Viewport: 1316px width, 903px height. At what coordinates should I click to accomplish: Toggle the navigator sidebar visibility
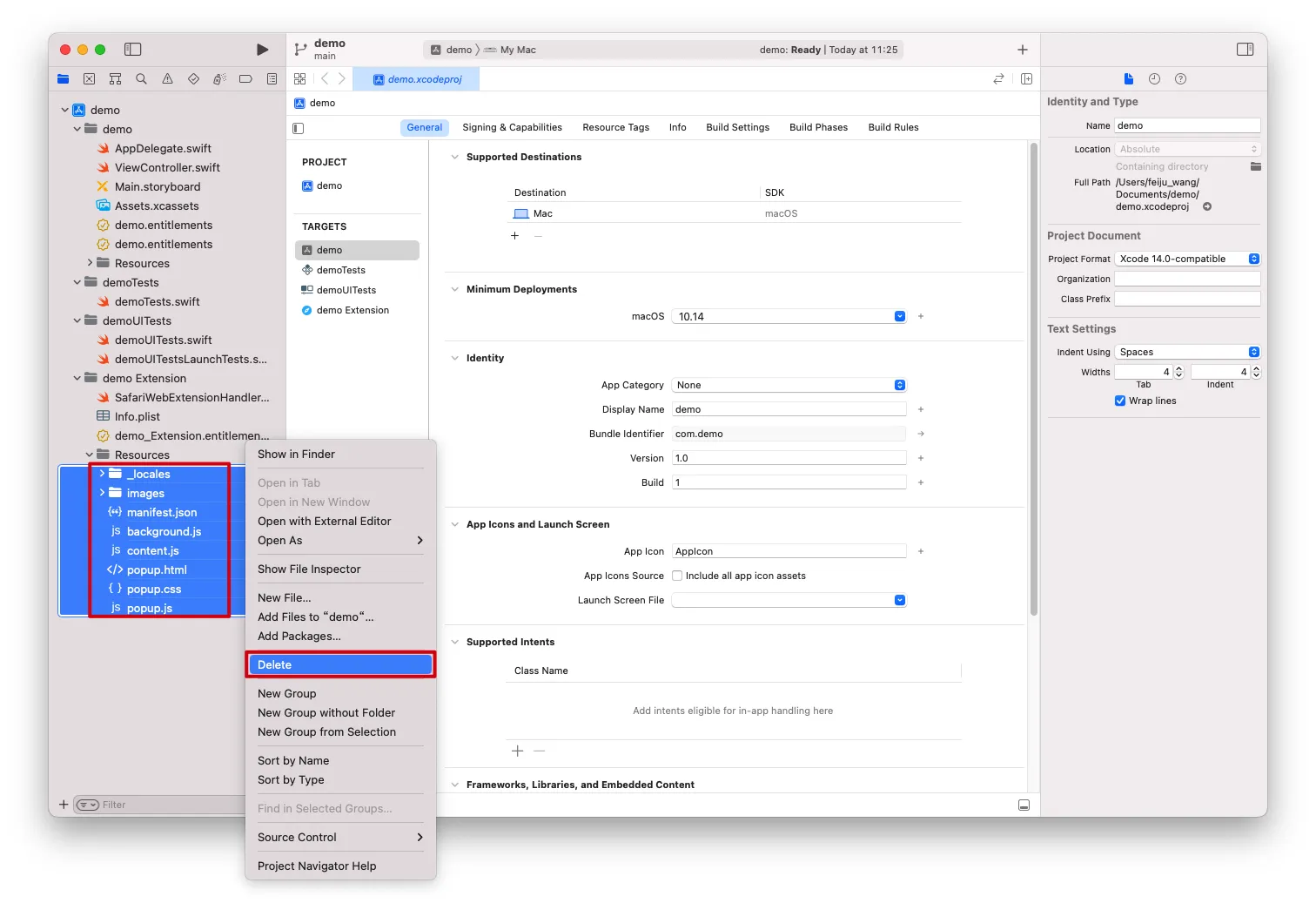tap(133, 50)
